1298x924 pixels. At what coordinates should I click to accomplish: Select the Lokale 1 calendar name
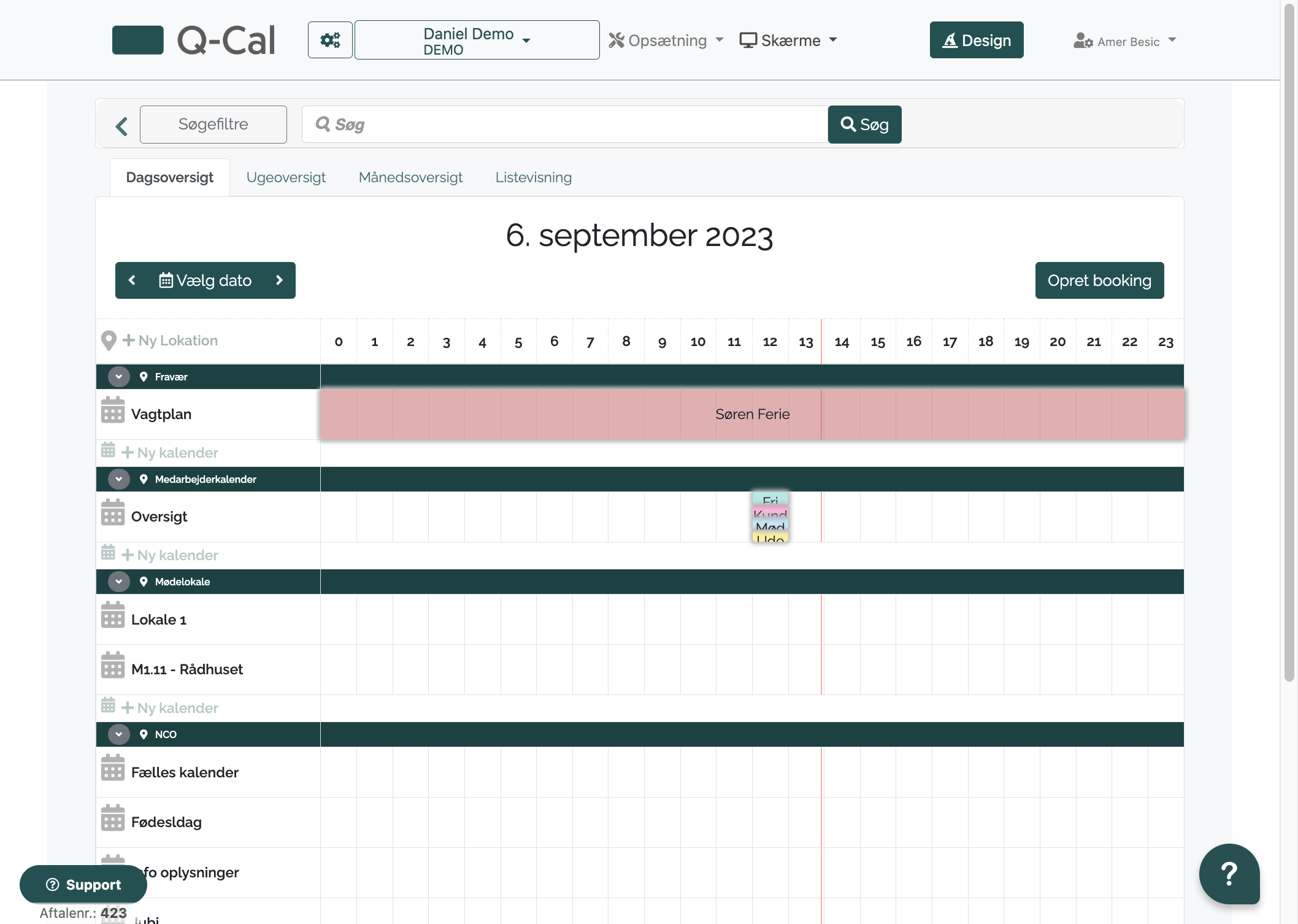[159, 620]
